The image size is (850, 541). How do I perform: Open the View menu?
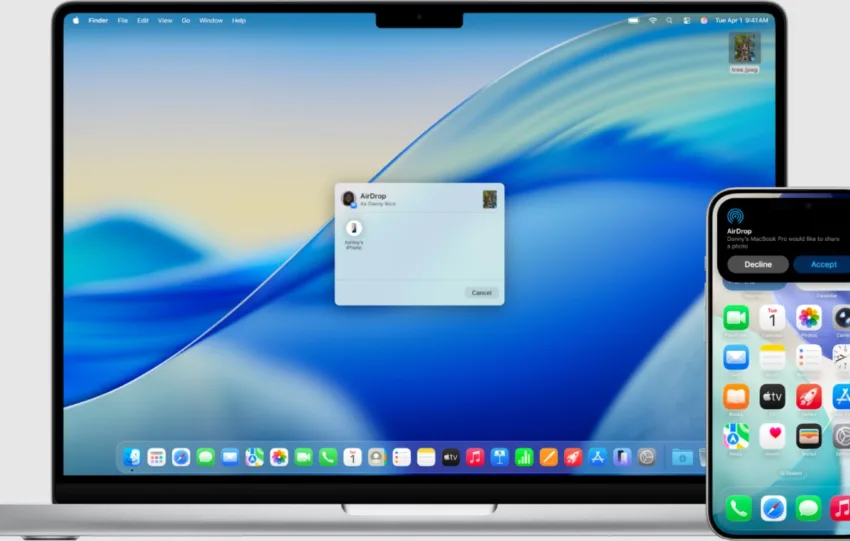click(x=165, y=20)
